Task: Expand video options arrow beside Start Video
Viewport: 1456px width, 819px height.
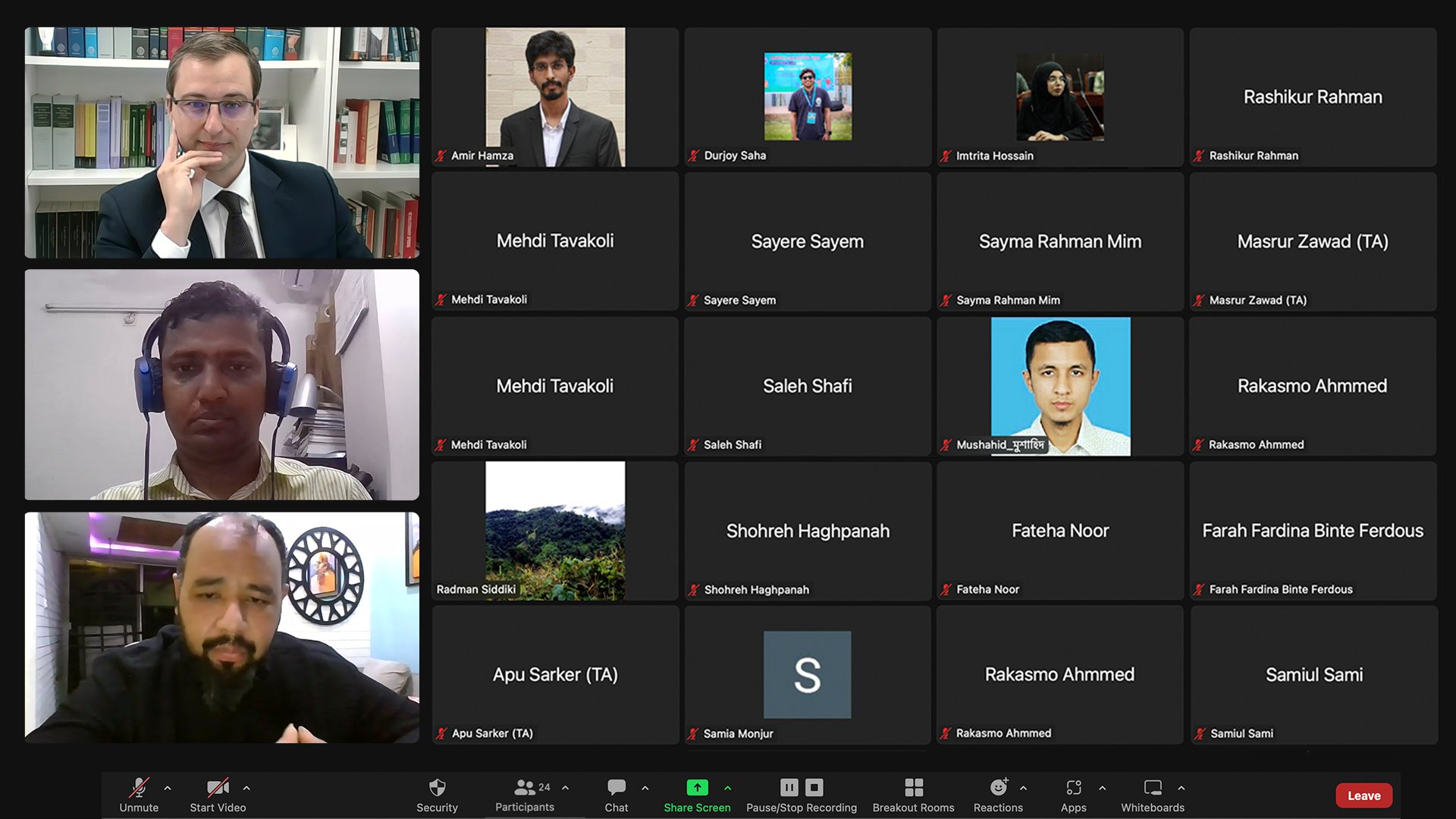Action: [246, 788]
